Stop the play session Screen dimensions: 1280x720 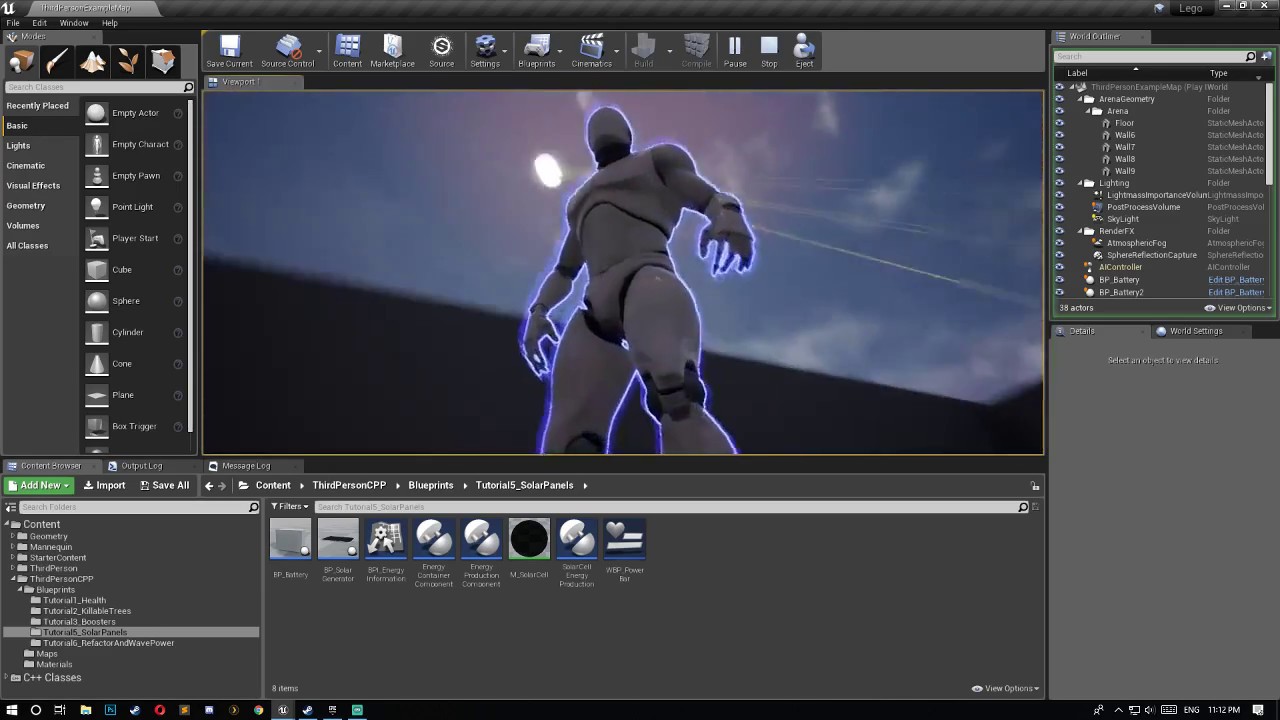tap(769, 50)
